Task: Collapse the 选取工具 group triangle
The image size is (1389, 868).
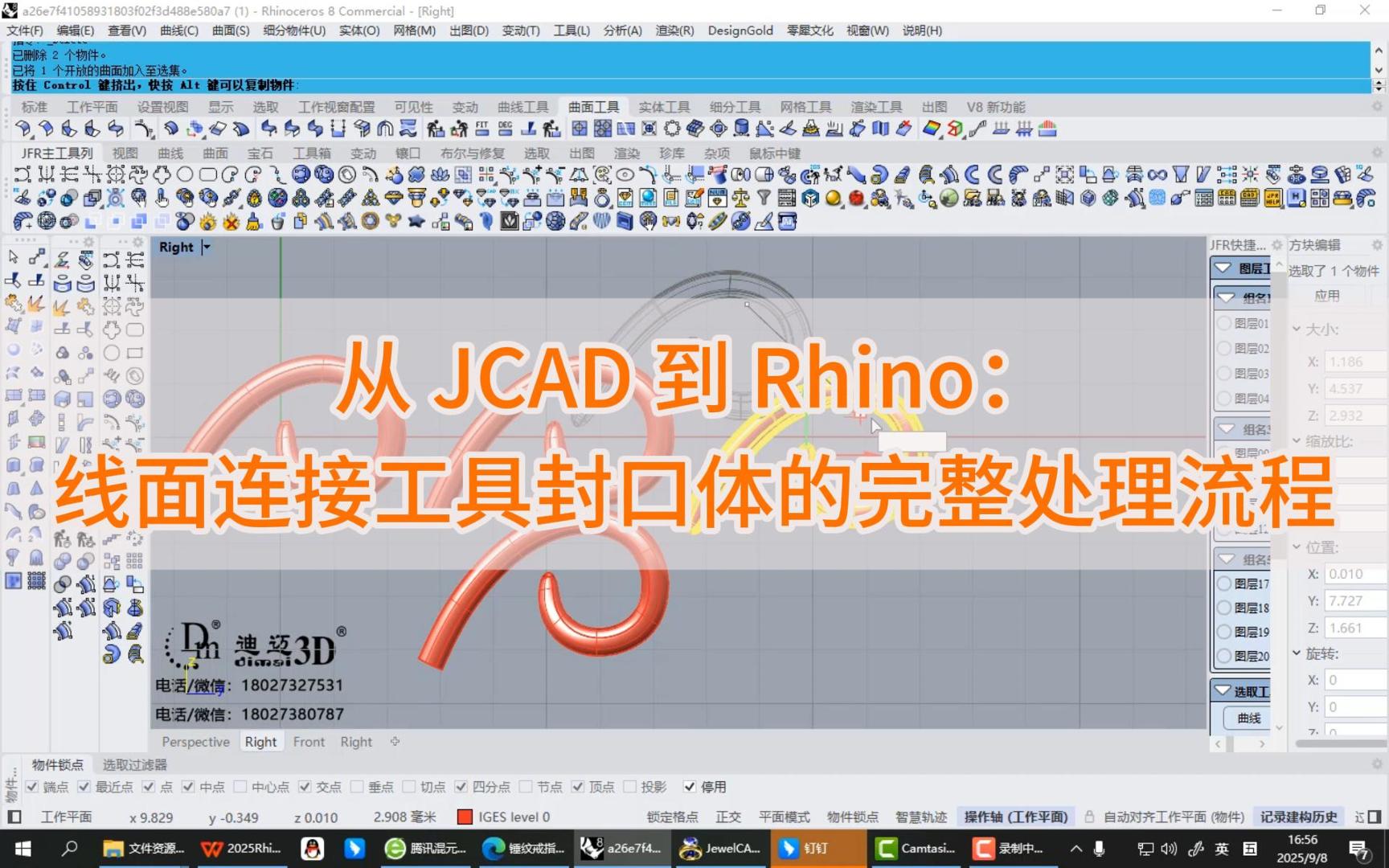Action: click(x=1223, y=691)
